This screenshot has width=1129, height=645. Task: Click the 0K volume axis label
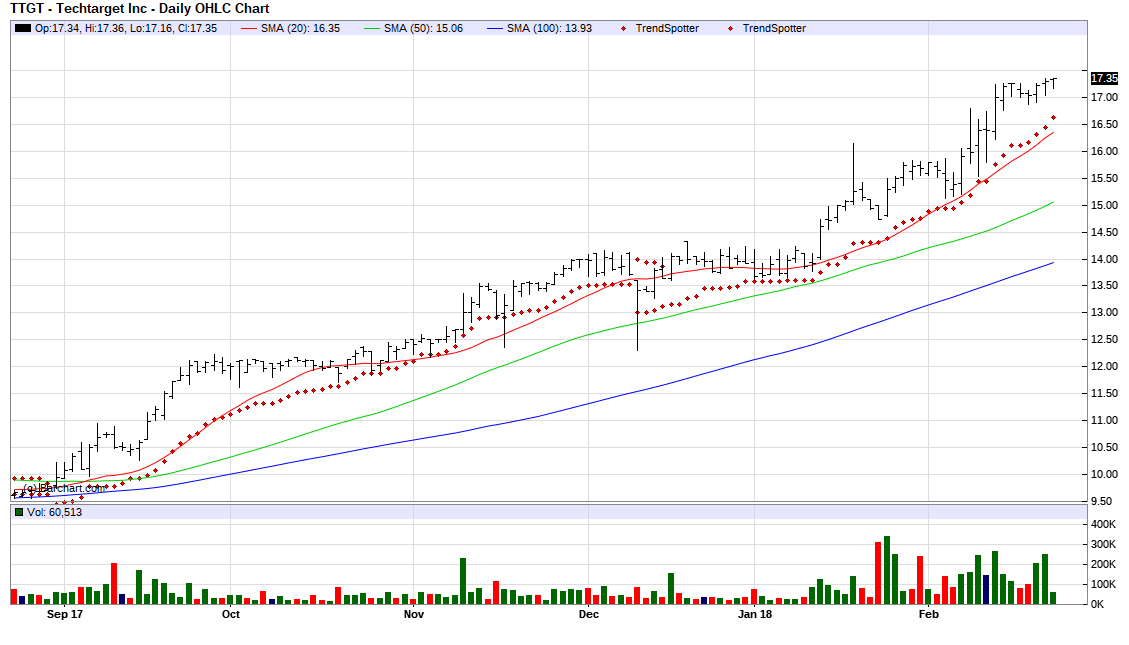pyautogui.click(x=1097, y=605)
